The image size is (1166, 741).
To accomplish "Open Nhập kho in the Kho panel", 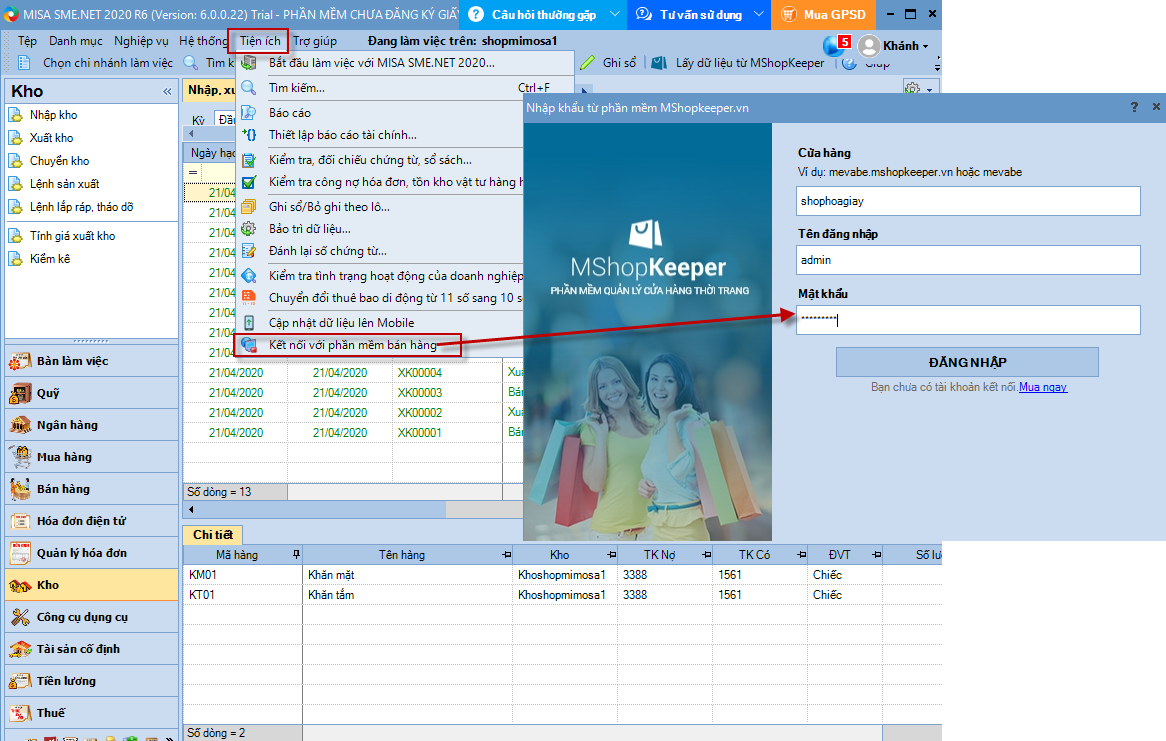I will pyautogui.click(x=53, y=115).
